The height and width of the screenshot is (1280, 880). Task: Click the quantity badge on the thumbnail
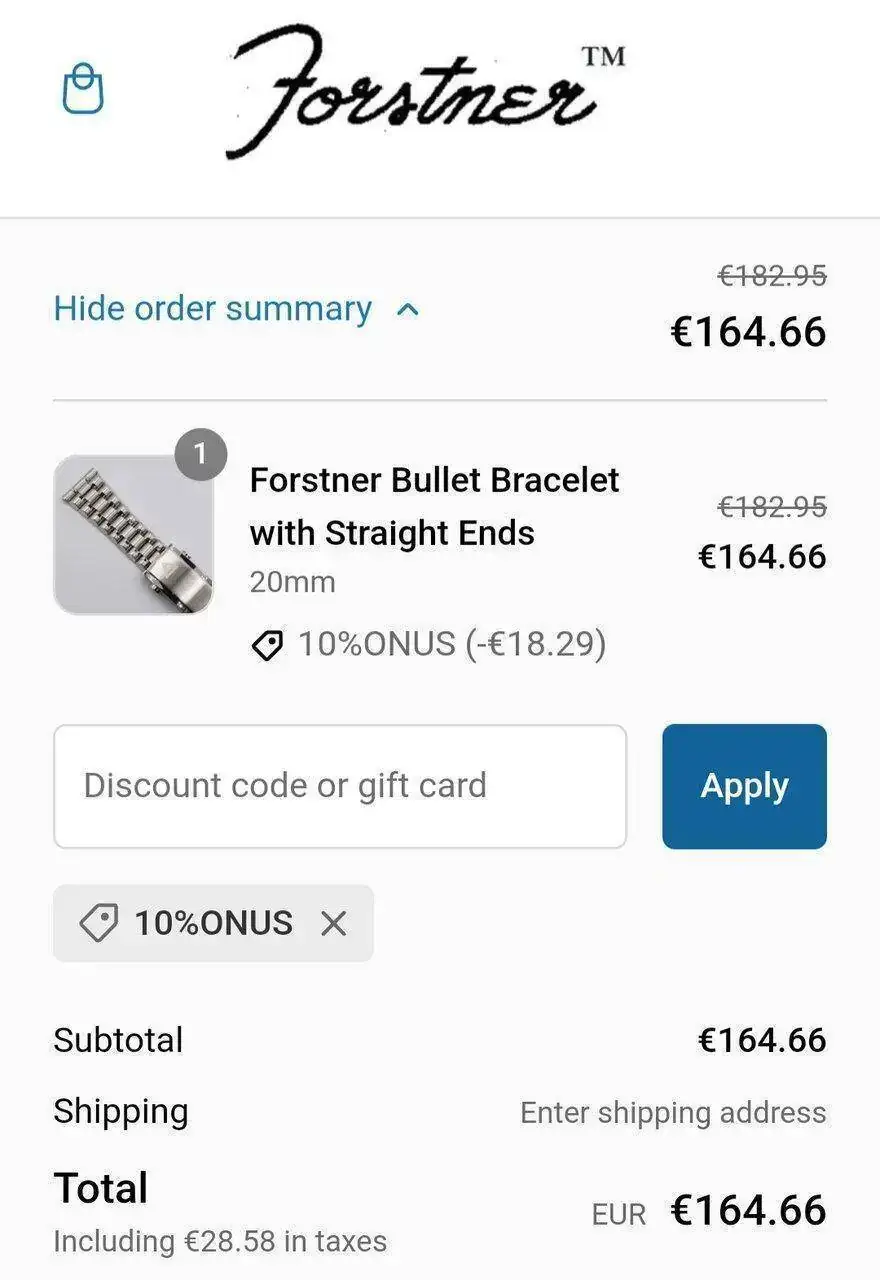click(x=200, y=455)
